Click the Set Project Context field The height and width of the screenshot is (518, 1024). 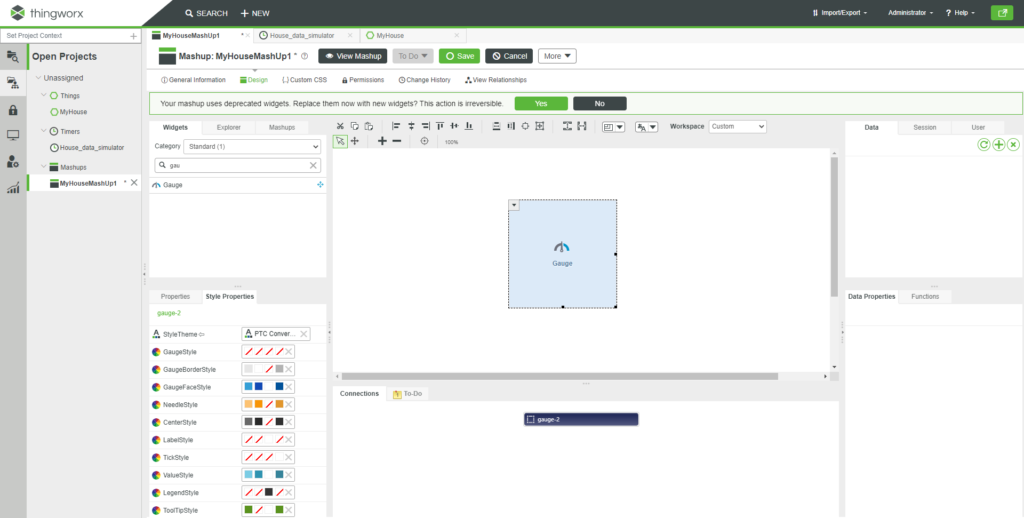(65, 36)
